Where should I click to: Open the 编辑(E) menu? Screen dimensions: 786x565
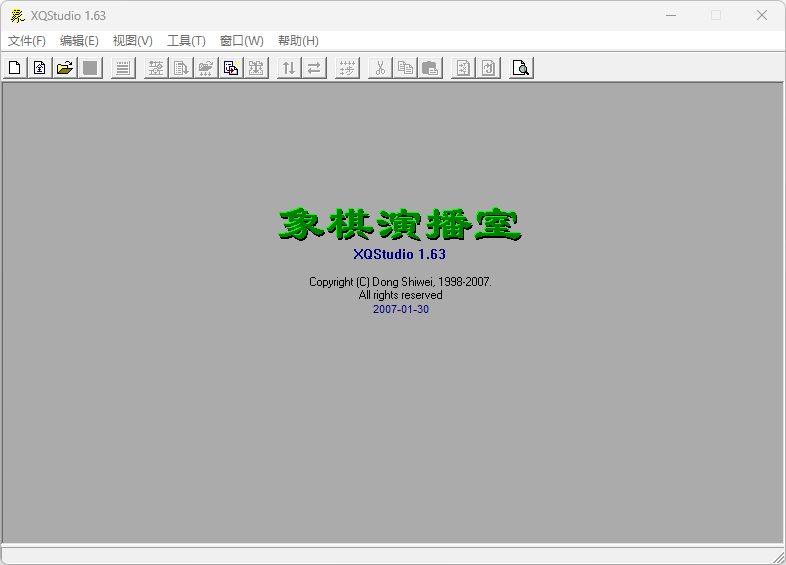(x=79, y=41)
